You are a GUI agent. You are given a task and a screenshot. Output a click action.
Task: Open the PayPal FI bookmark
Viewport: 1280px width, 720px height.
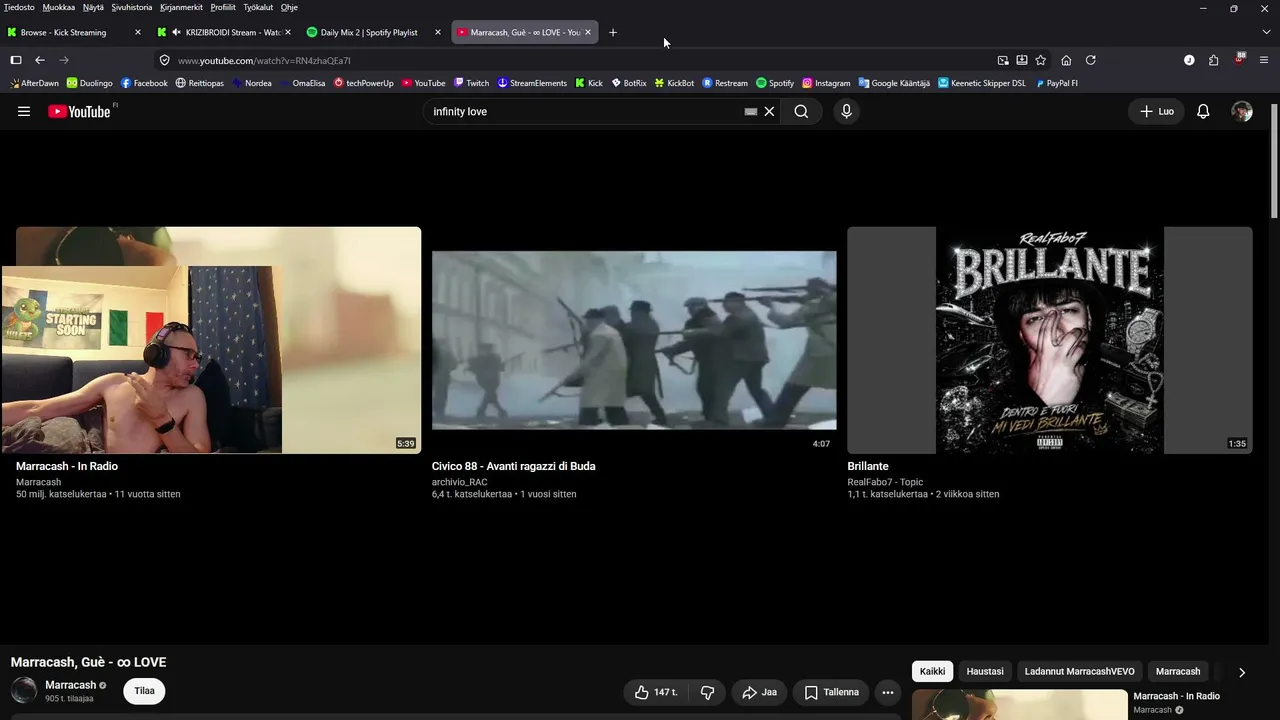point(1056,83)
